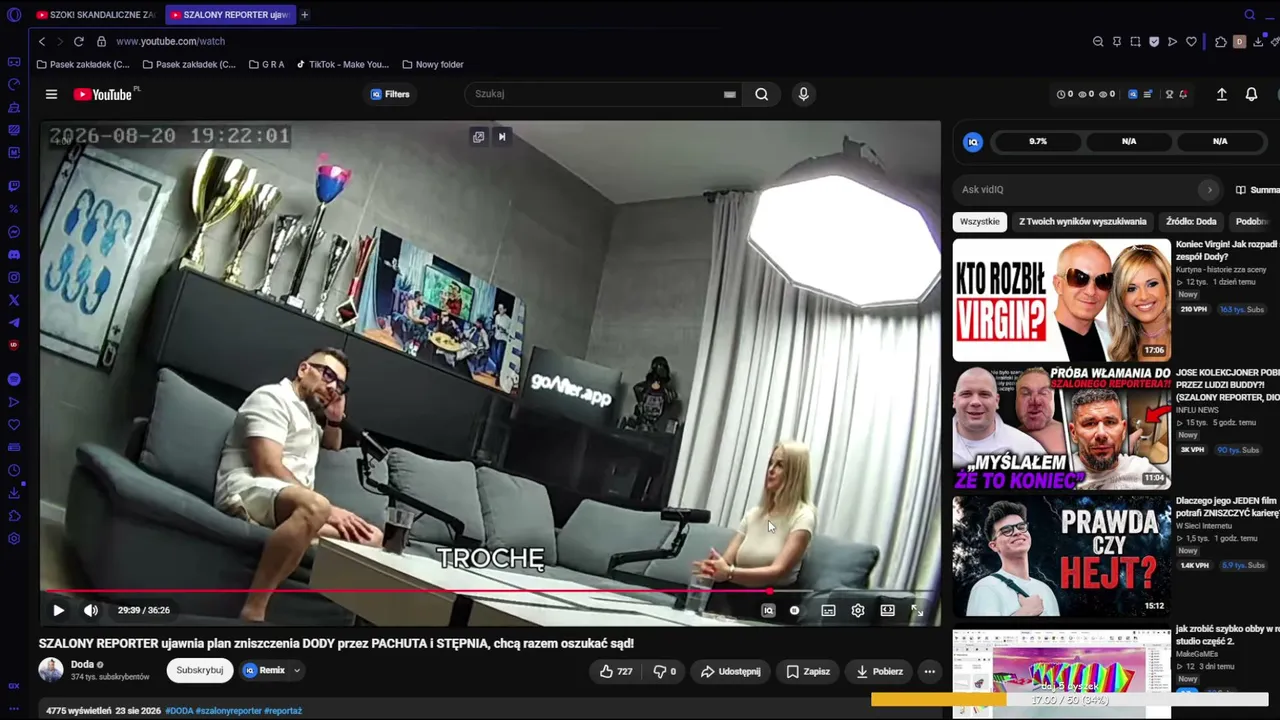Click the #szalonyreporter hashtag
1280x720 pixels.
click(x=229, y=711)
